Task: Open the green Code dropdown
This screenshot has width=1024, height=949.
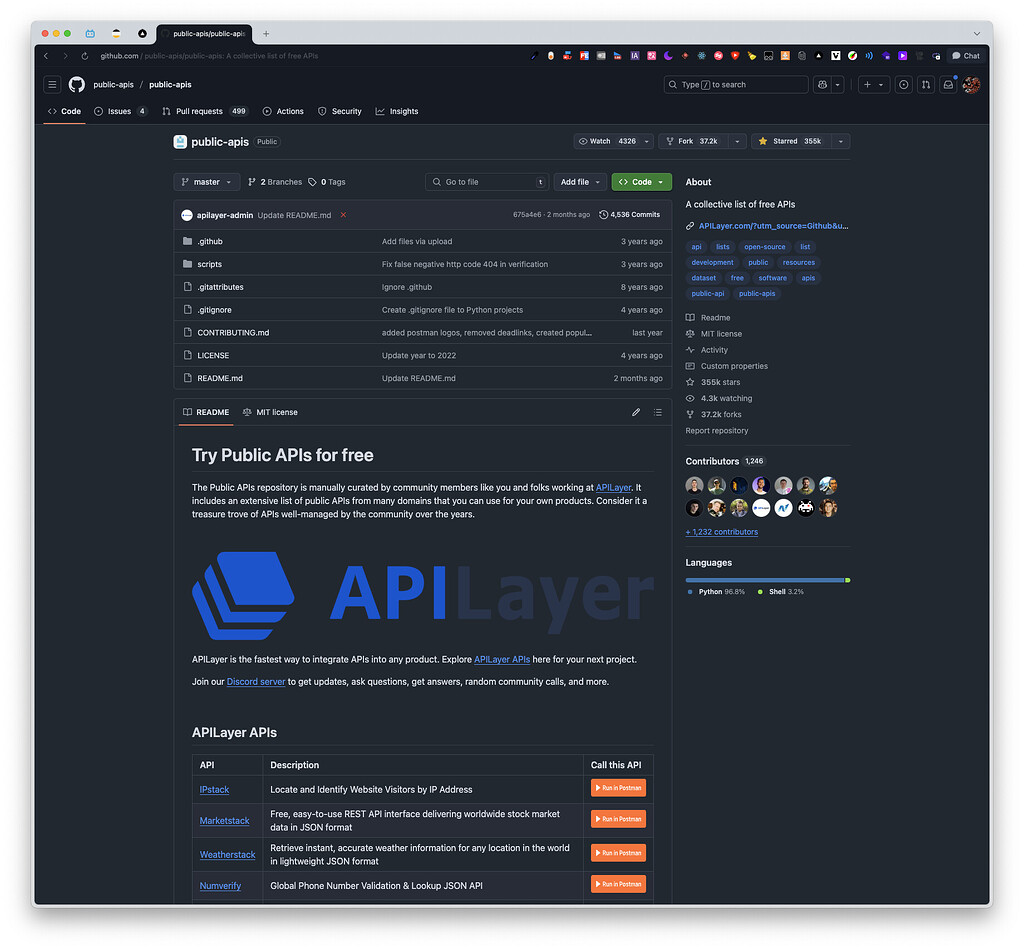Action: pos(641,182)
